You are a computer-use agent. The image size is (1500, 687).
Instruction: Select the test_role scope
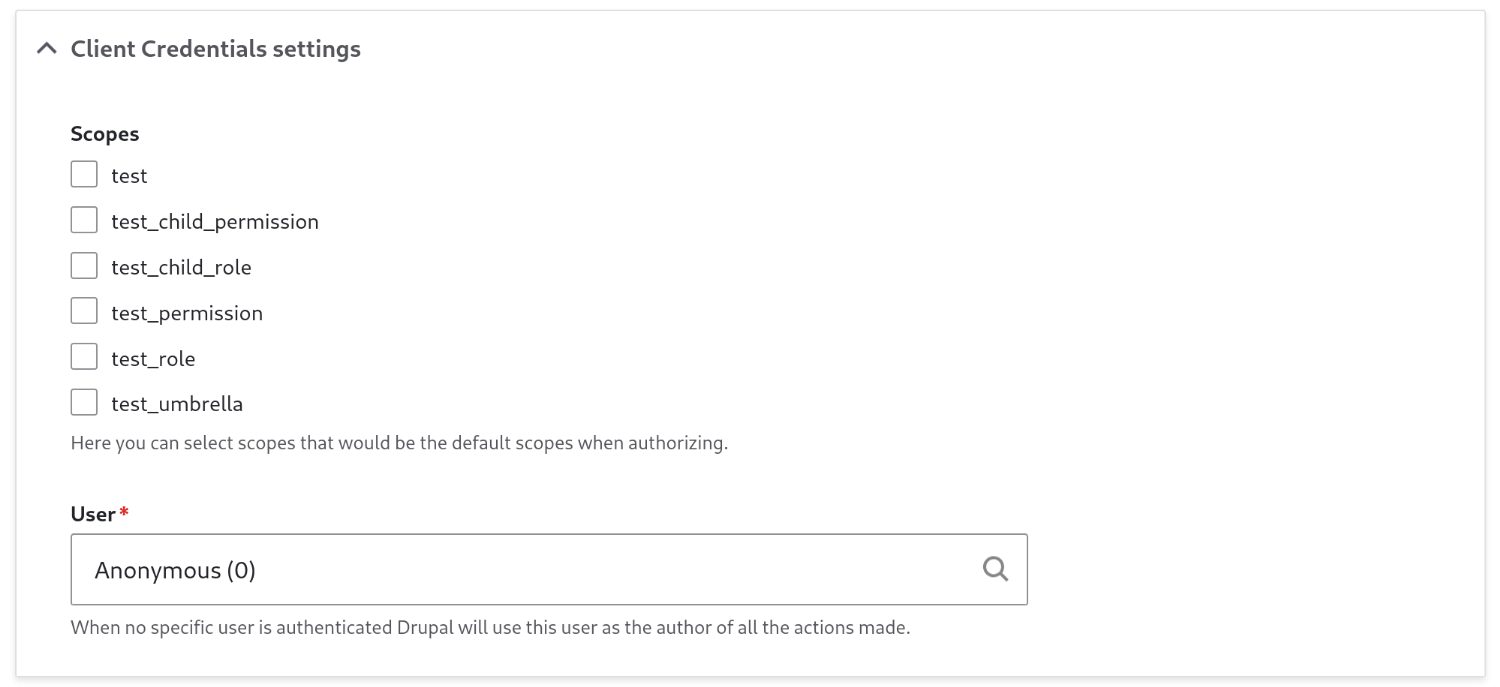(x=84, y=356)
